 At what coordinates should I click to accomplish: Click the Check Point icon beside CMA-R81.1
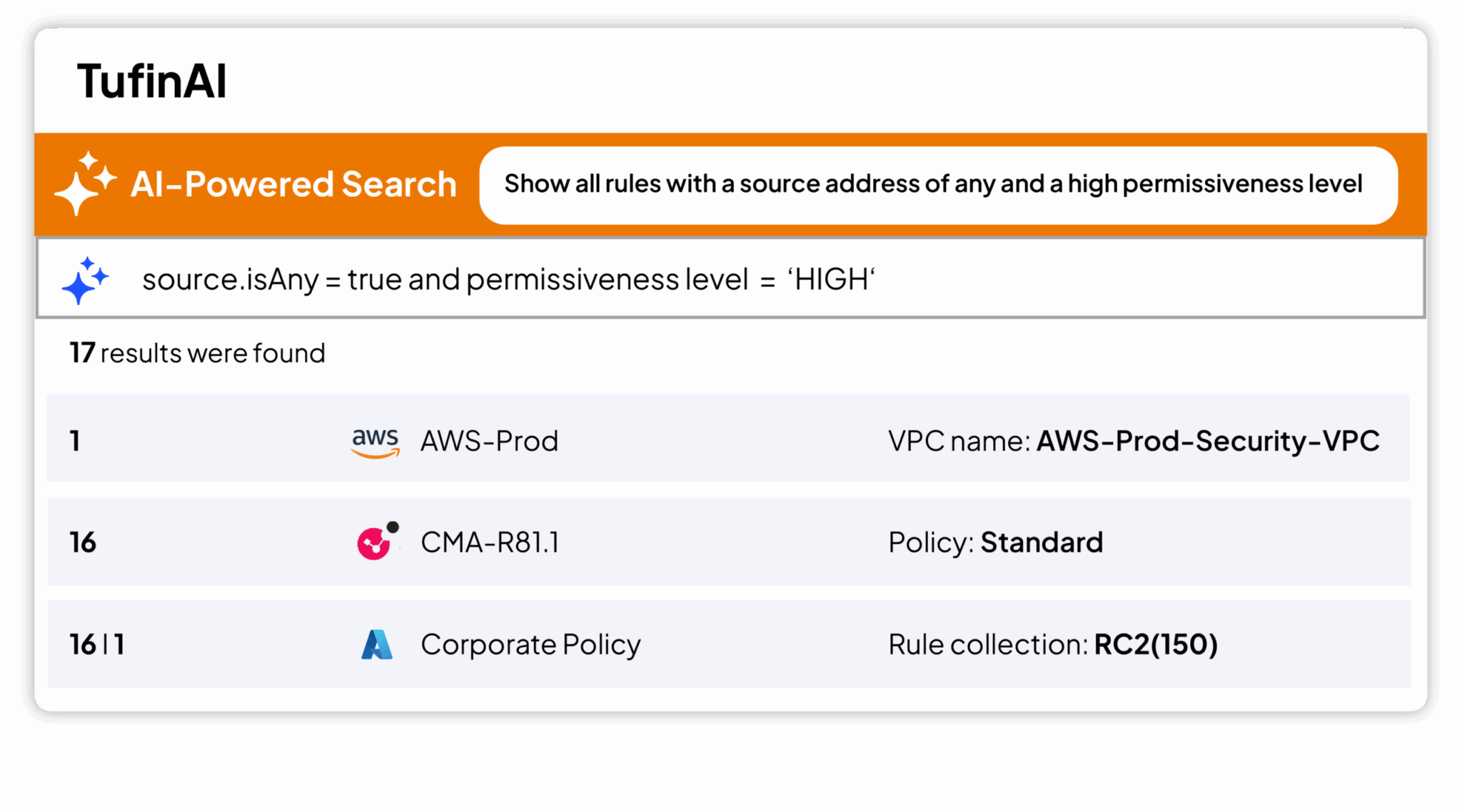coord(377,542)
